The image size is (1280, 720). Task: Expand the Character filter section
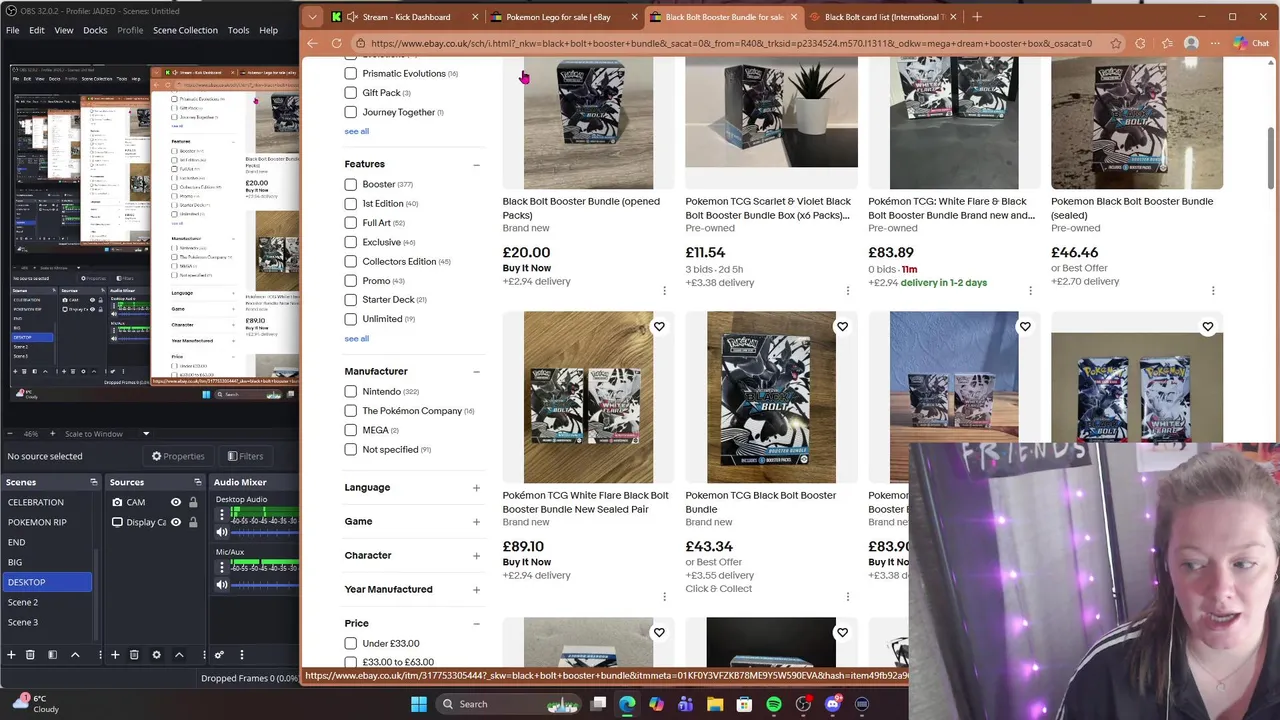(x=476, y=556)
